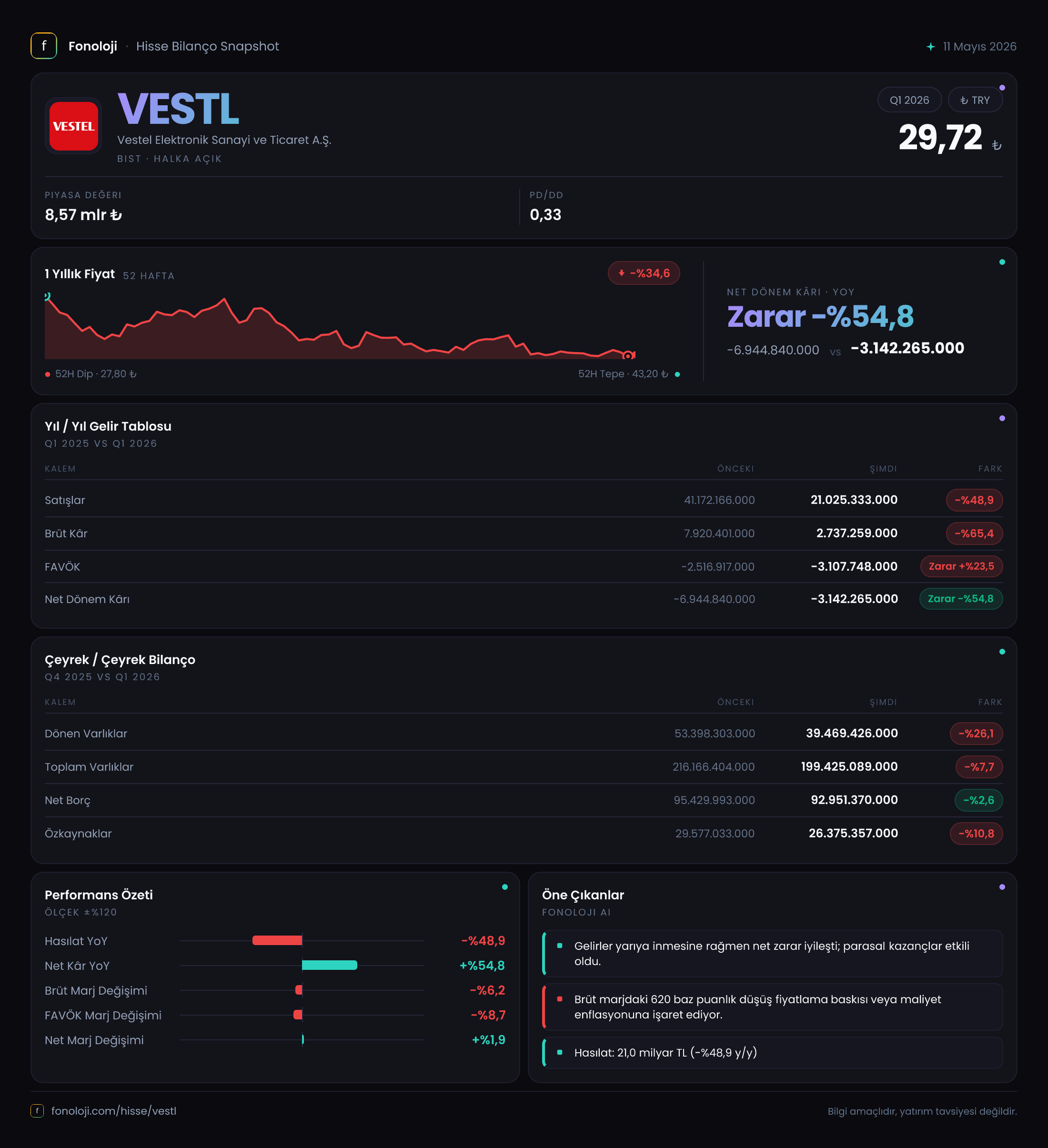Click the Net Marj Değişimi value "+%1,9"
The image size is (1048, 1148).
click(x=489, y=1040)
